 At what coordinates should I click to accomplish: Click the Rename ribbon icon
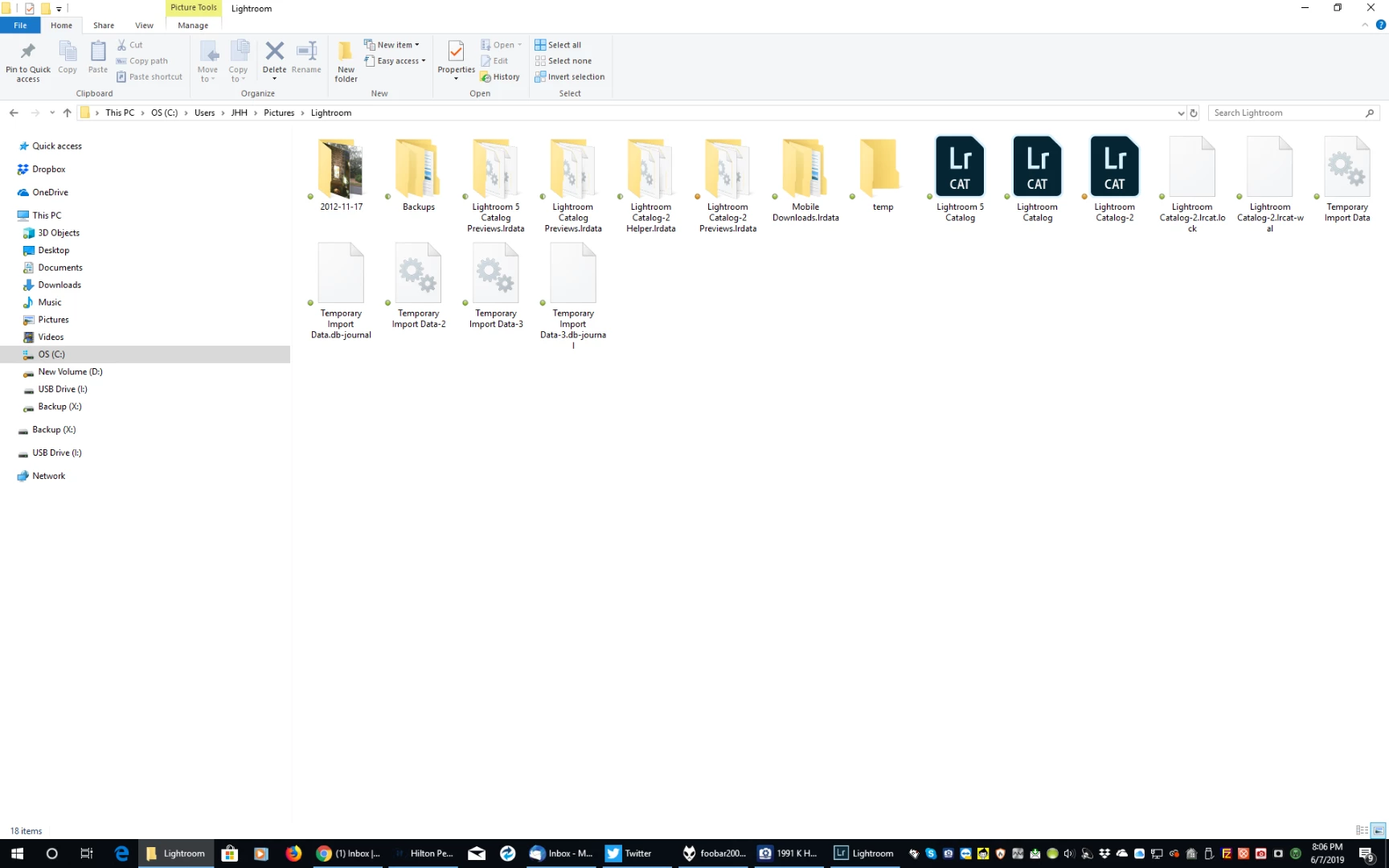pos(306,58)
